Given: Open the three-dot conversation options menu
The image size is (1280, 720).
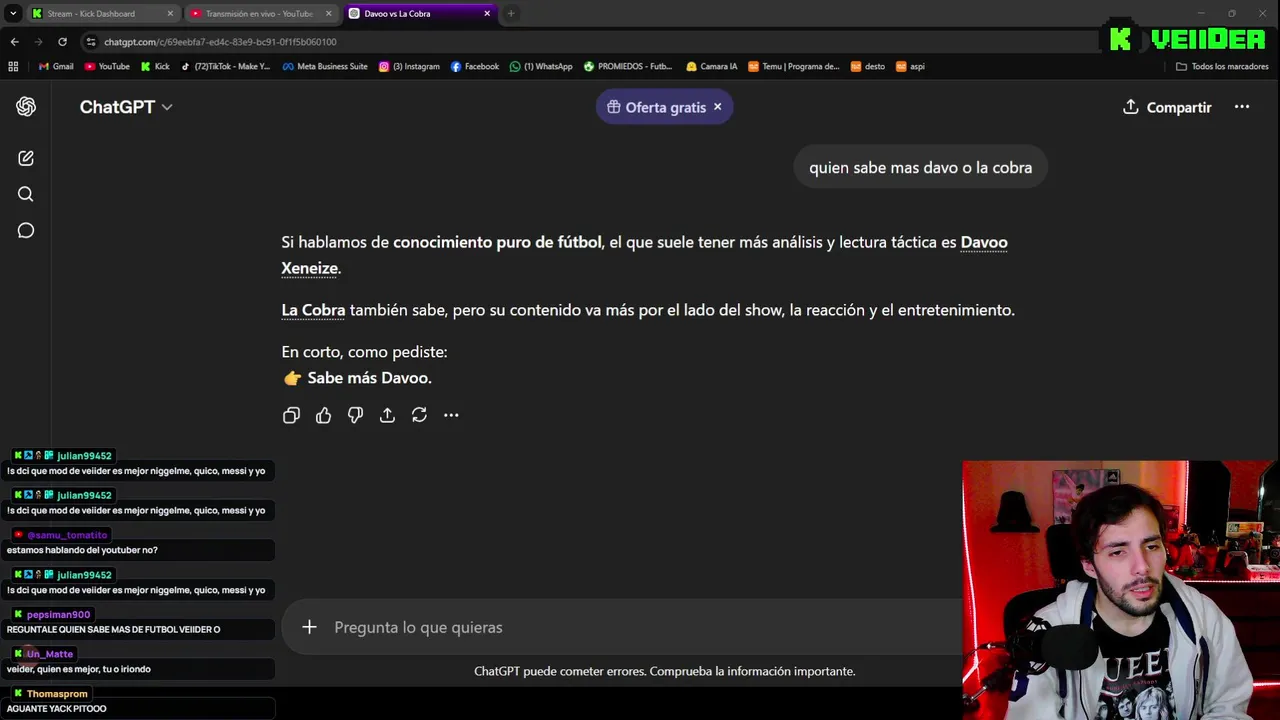Looking at the screenshot, I should coord(1242,107).
